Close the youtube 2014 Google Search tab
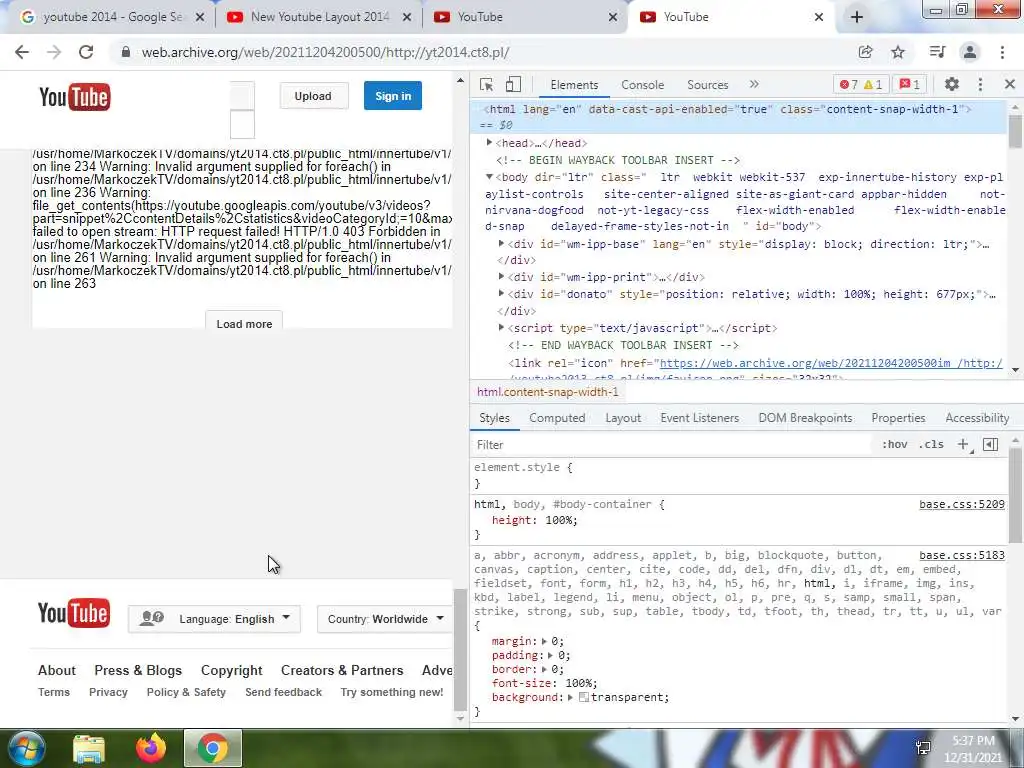Screen dimensions: 1024x768 [200, 17]
